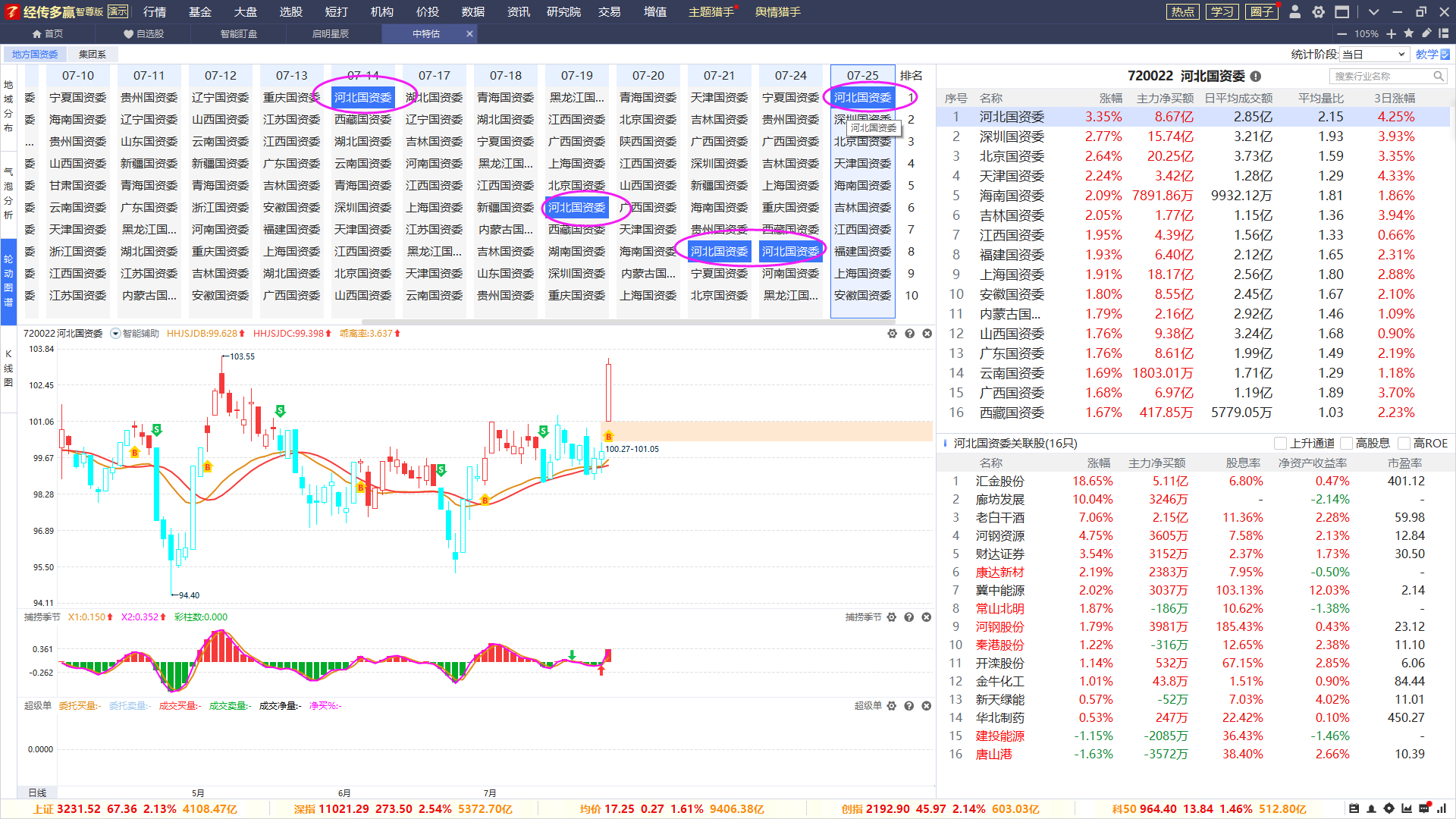Click 深圳国资委 row in ranking table
The height and width of the screenshot is (819, 1456).
click(x=1194, y=136)
